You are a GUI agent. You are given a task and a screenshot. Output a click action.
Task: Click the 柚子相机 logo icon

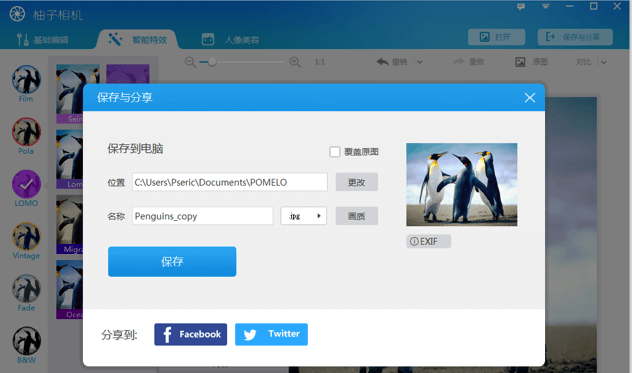(17, 14)
